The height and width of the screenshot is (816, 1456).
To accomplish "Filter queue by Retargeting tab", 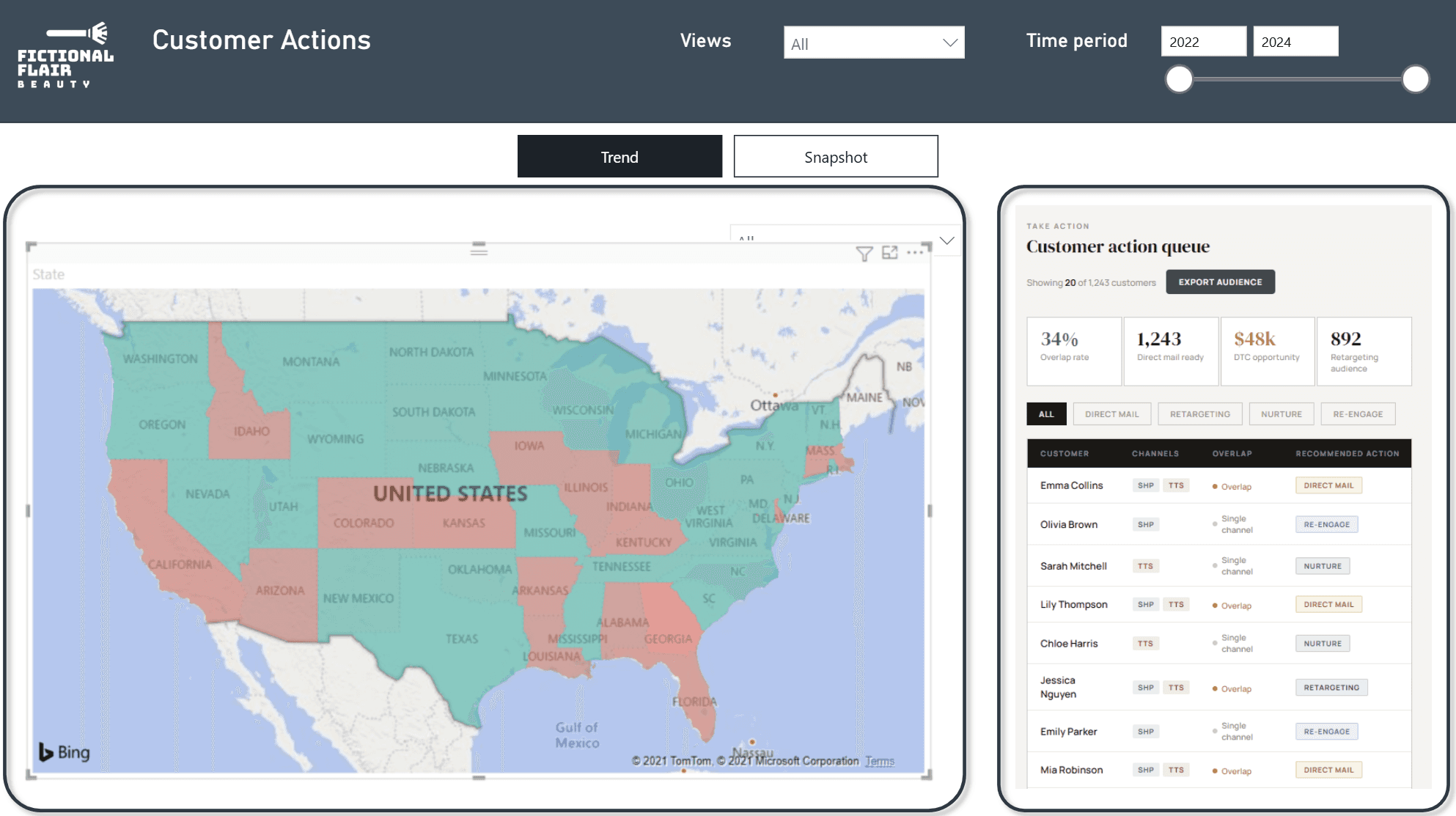I will click(1199, 414).
